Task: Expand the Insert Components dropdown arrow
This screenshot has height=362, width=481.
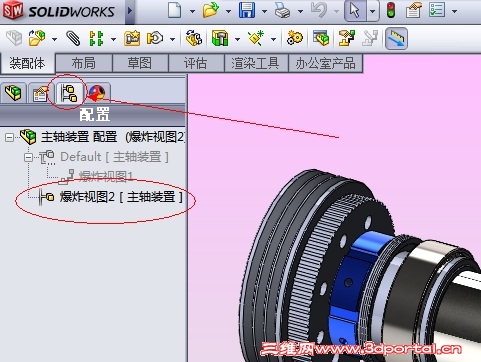Action: point(54,39)
